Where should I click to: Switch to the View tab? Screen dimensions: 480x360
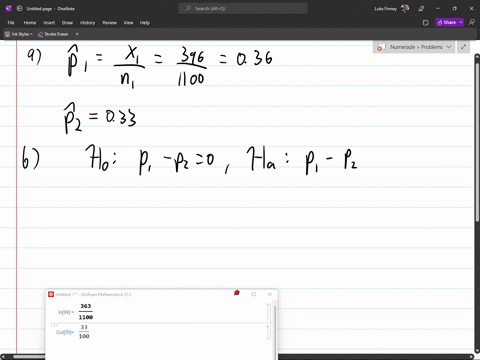point(128,23)
